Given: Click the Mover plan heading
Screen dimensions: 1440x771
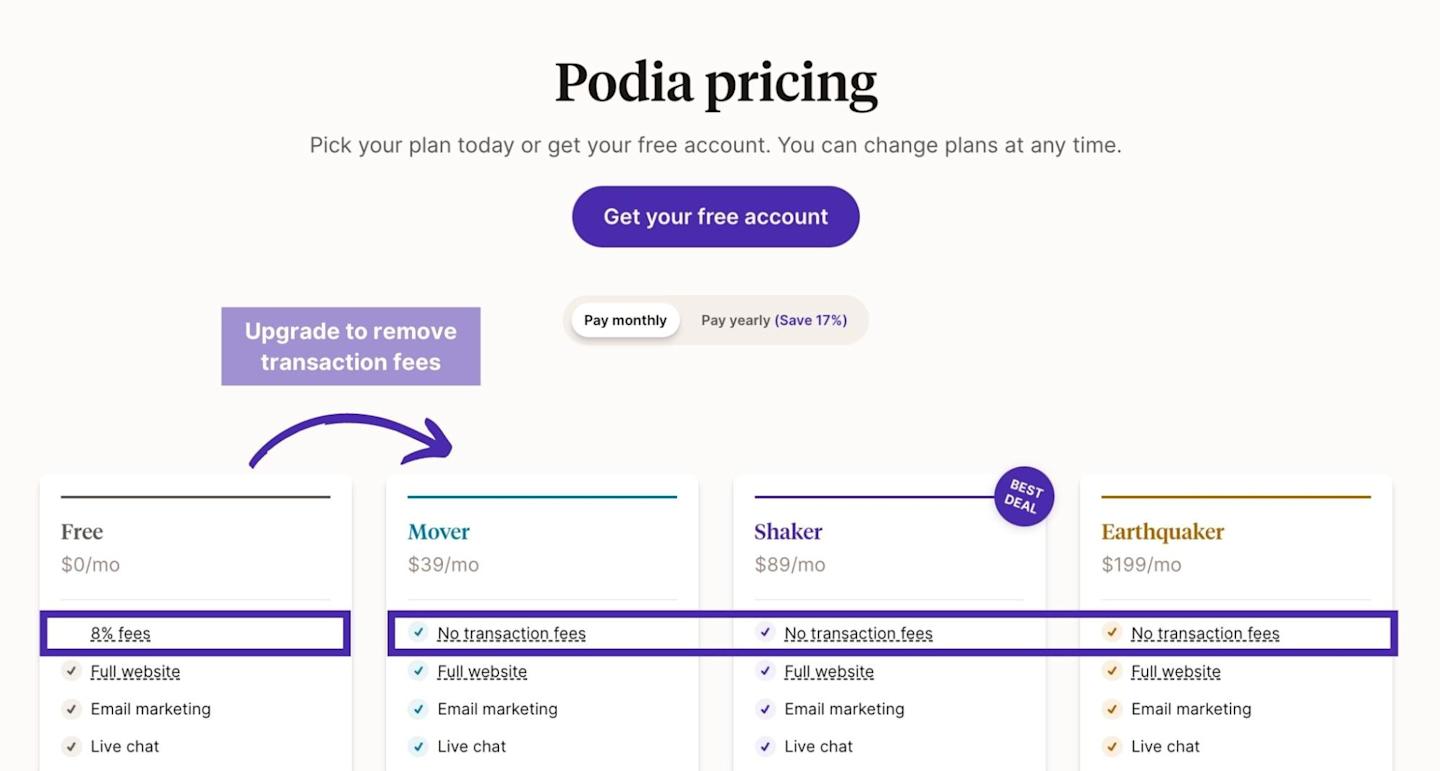Looking at the screenshot, I should pyautogui.click(x=438, y=532).
